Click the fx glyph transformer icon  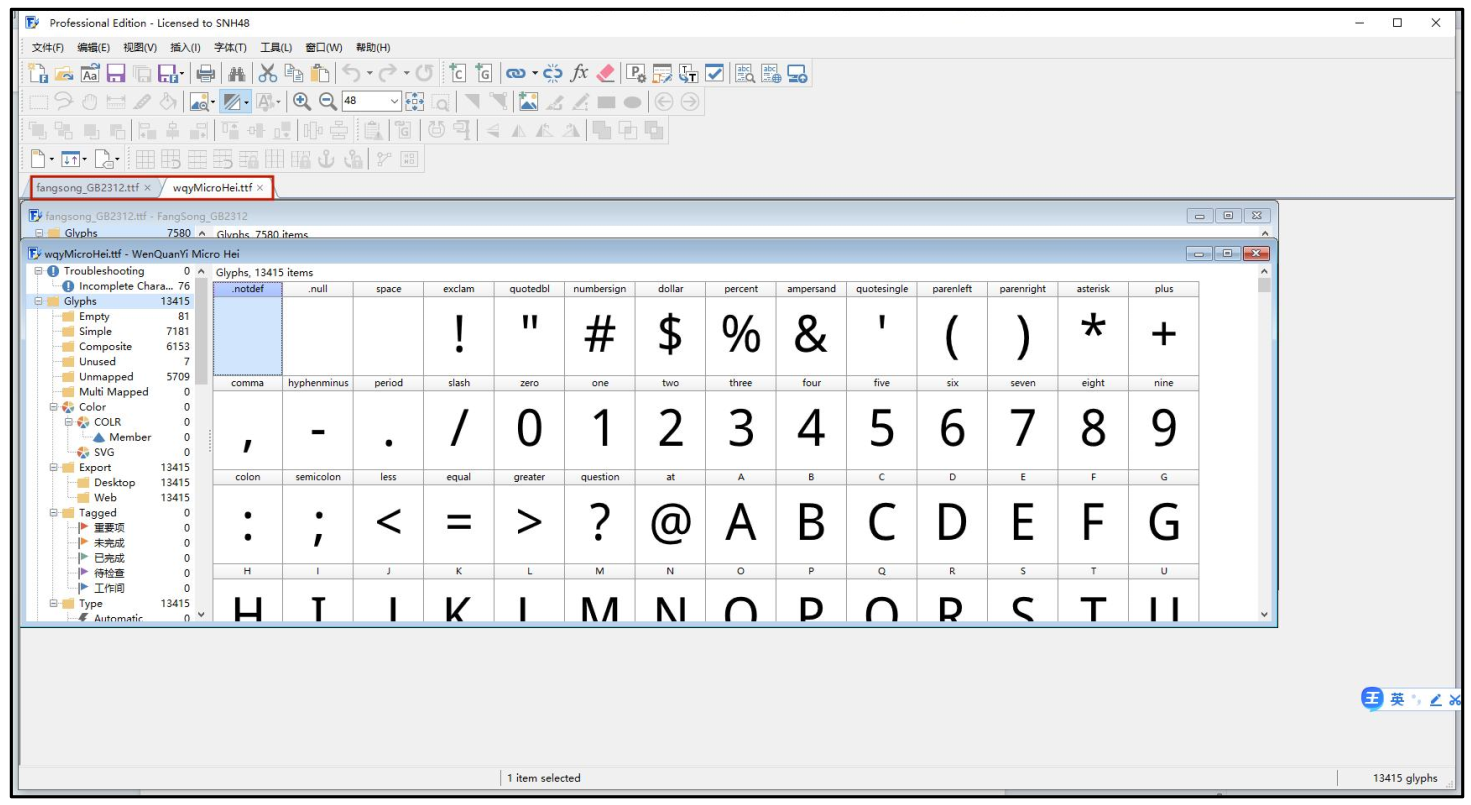[579, 73]
